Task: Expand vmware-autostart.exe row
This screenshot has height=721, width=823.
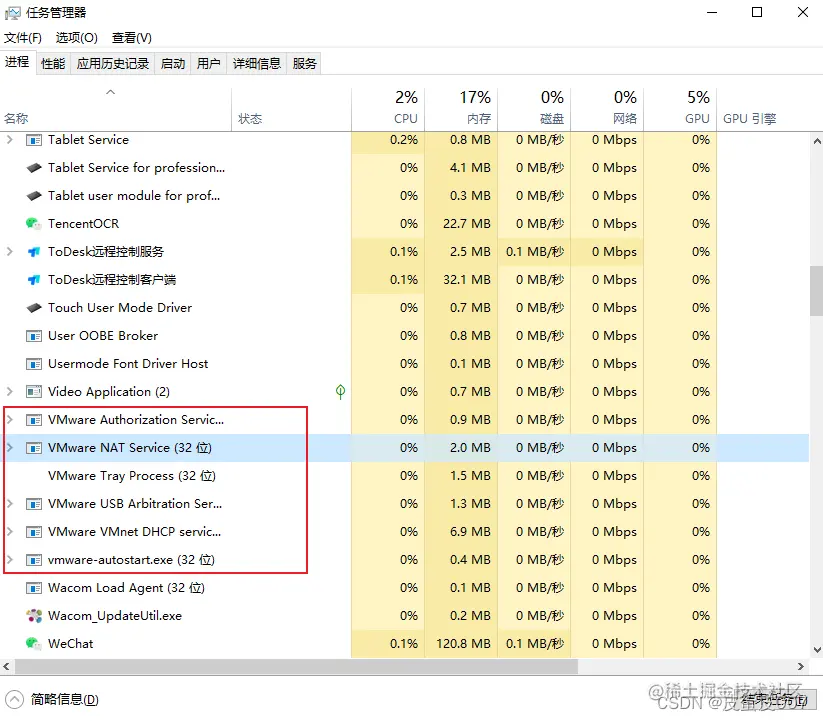Action: point(9,559)
